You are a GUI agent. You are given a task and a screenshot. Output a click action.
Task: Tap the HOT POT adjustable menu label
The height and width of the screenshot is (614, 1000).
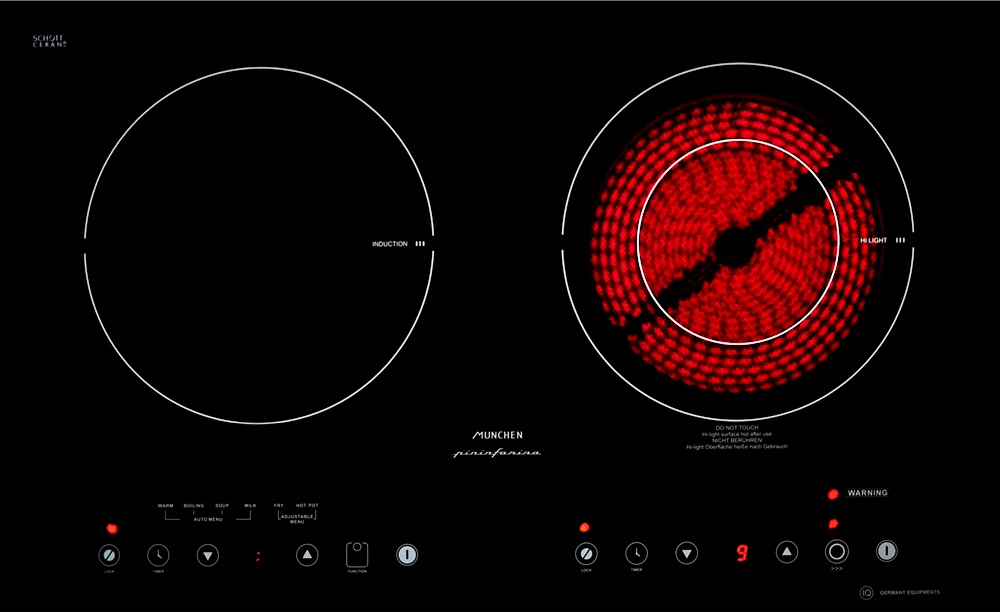point(307,506)
